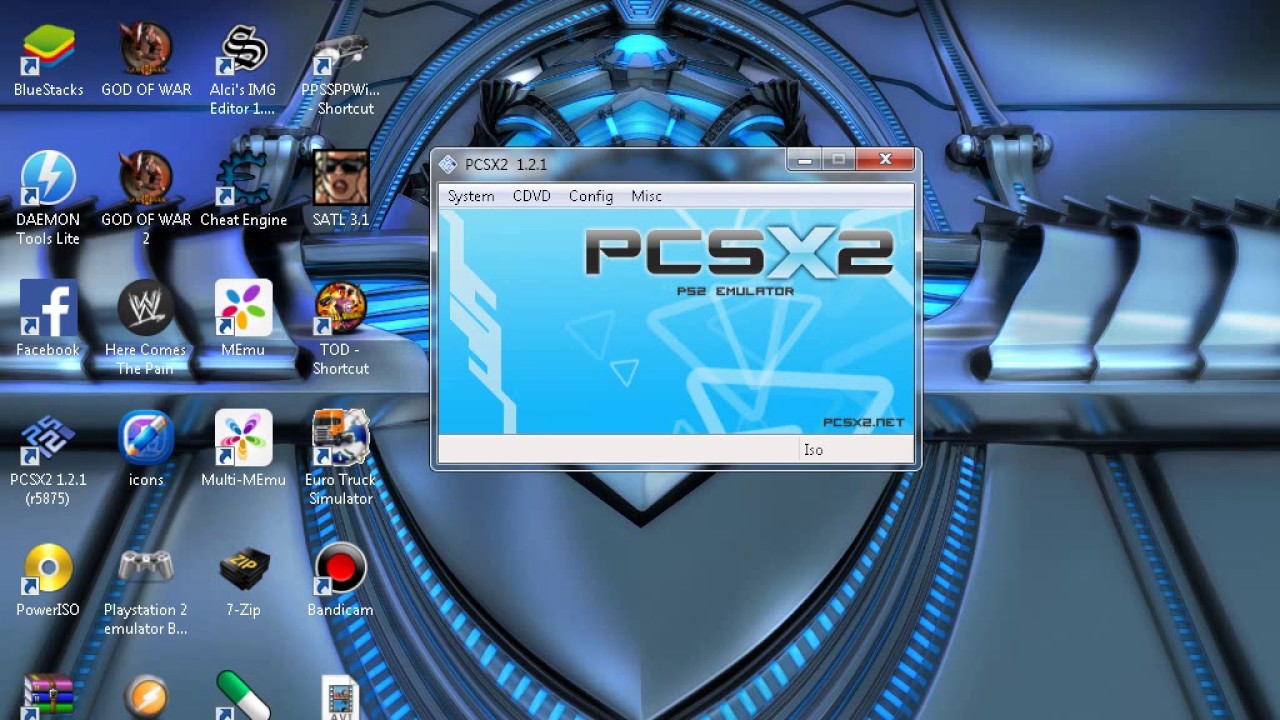
Task: Minimize the PCSX2 window
Action: click(x=804, y=160)
